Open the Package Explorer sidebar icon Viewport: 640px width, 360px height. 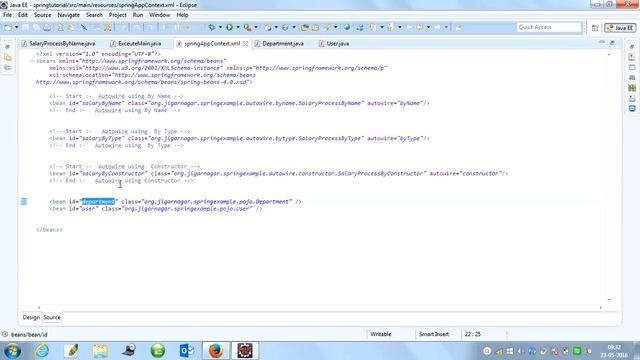8,58
